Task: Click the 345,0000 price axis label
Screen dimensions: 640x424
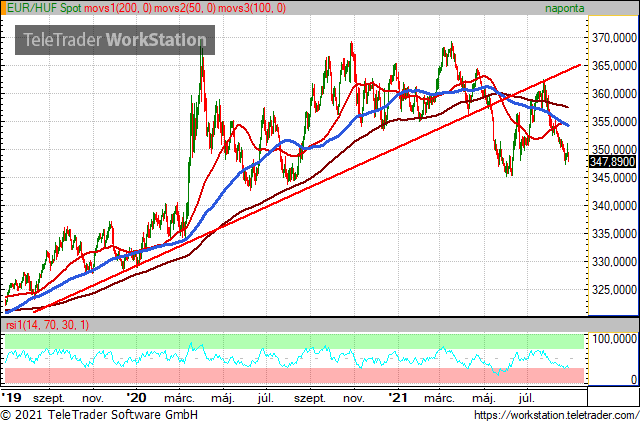Action: [x=614, y=178]
